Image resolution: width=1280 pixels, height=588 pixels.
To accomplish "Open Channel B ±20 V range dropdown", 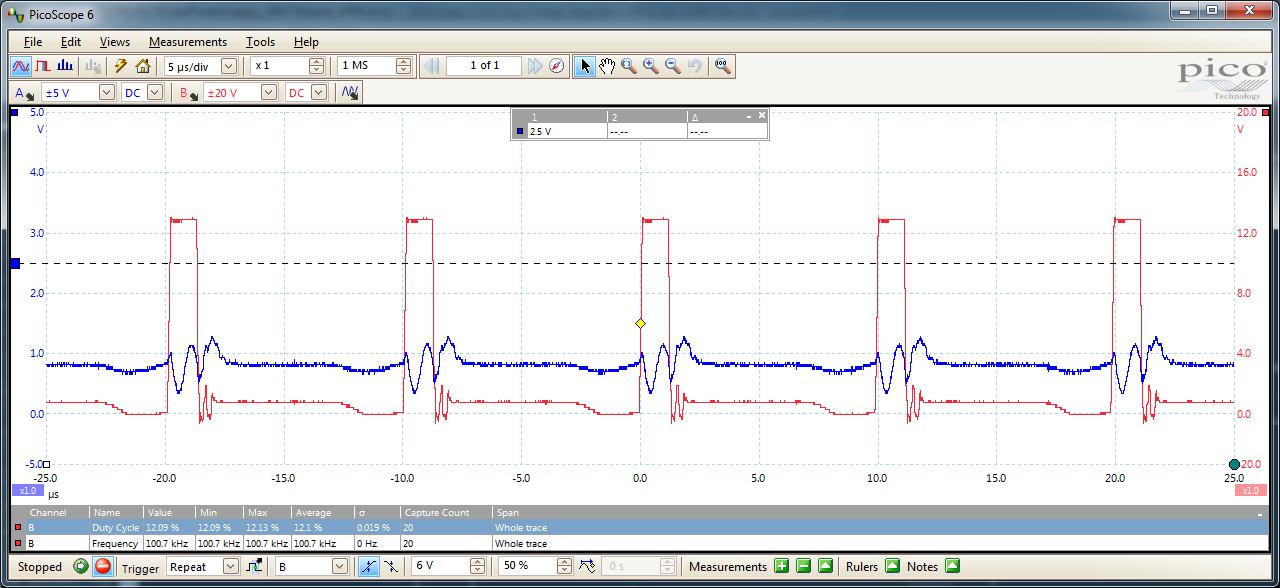I will tap(268, 92).
